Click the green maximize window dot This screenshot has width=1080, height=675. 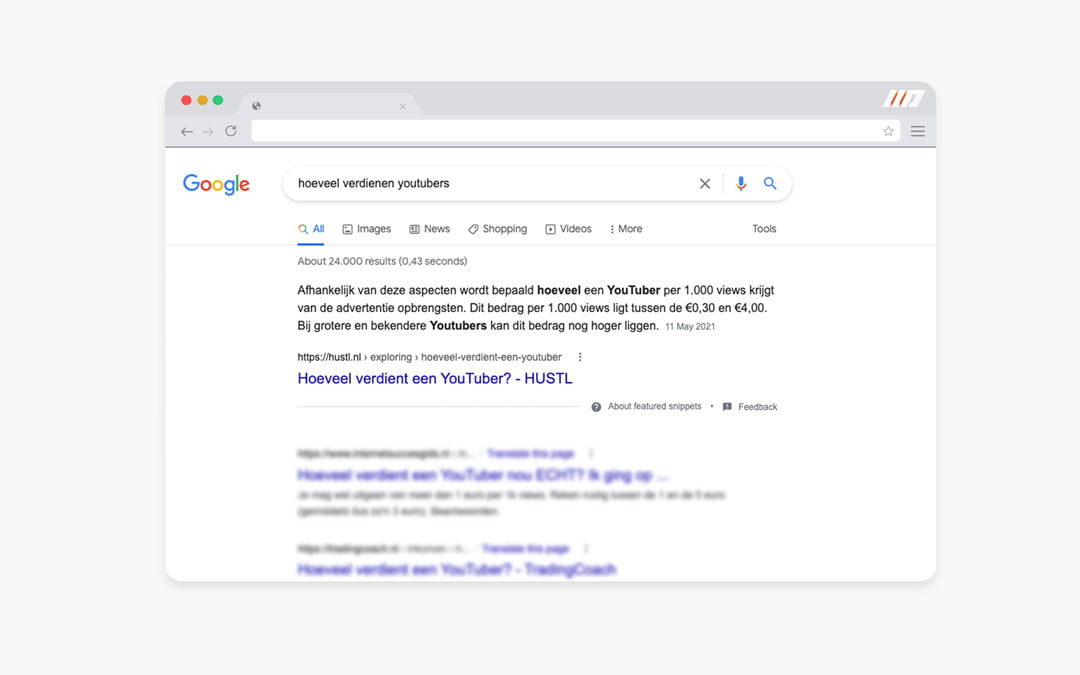click(218, 100)
